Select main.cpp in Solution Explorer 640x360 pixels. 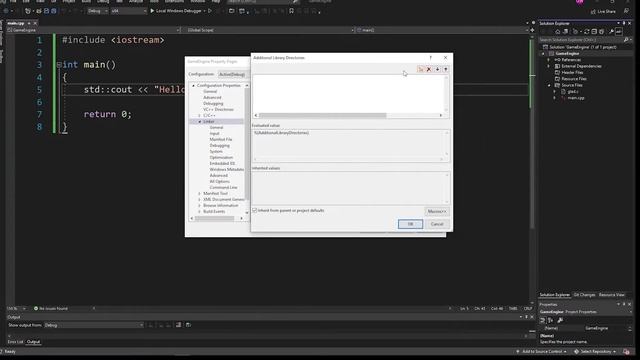tap(576, 98)
